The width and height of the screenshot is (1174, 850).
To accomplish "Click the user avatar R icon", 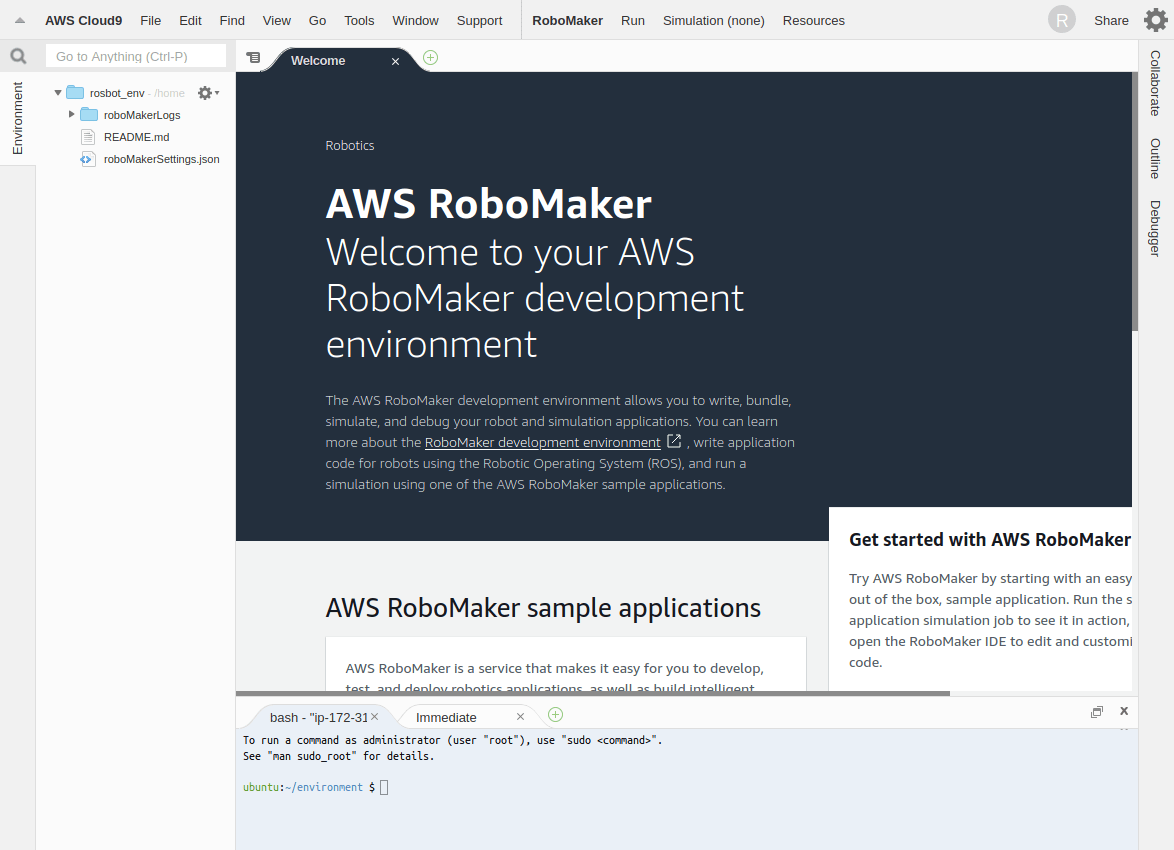I will point(1062,20).
